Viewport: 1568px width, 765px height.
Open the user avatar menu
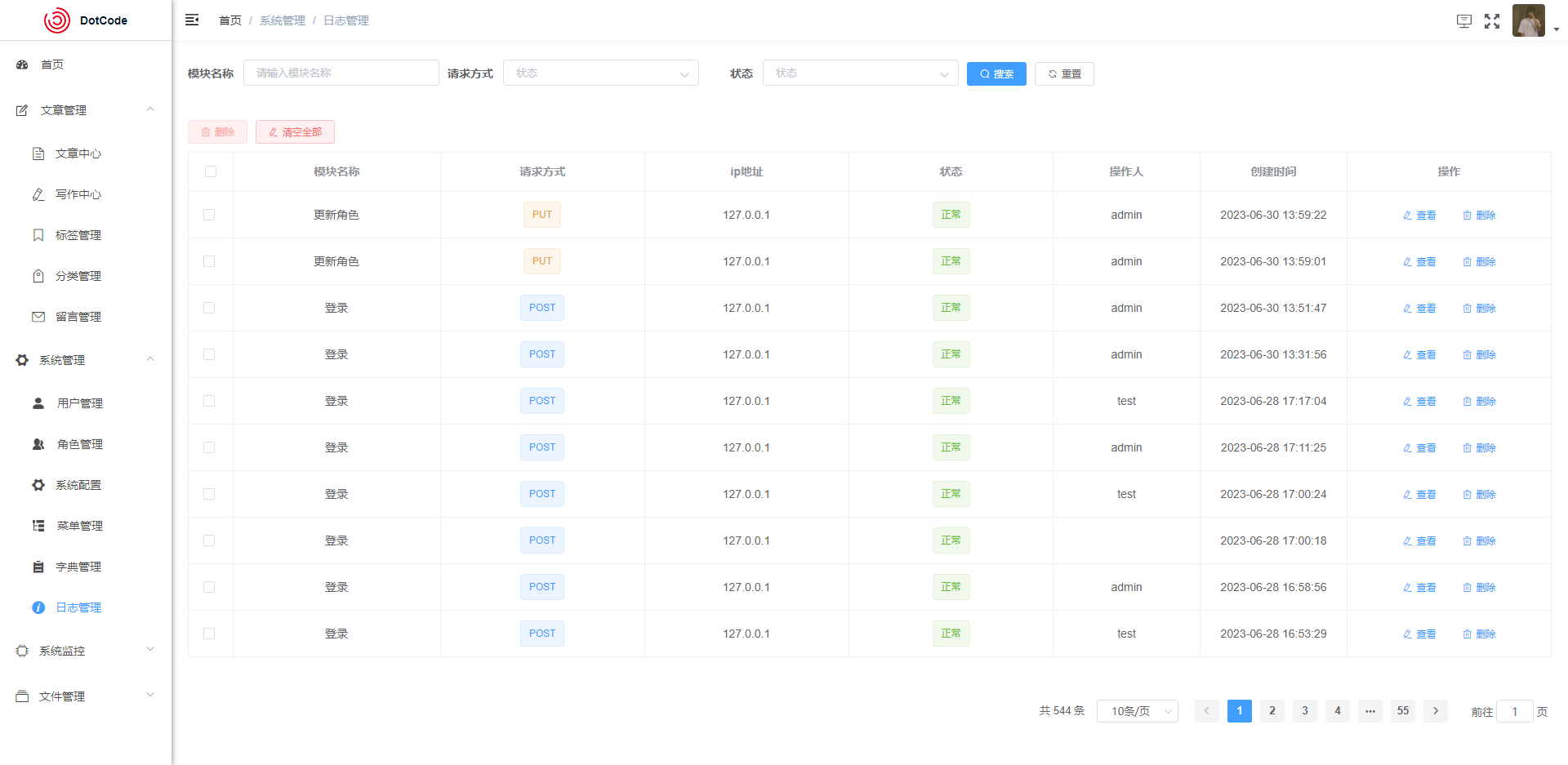[1529, 20]
